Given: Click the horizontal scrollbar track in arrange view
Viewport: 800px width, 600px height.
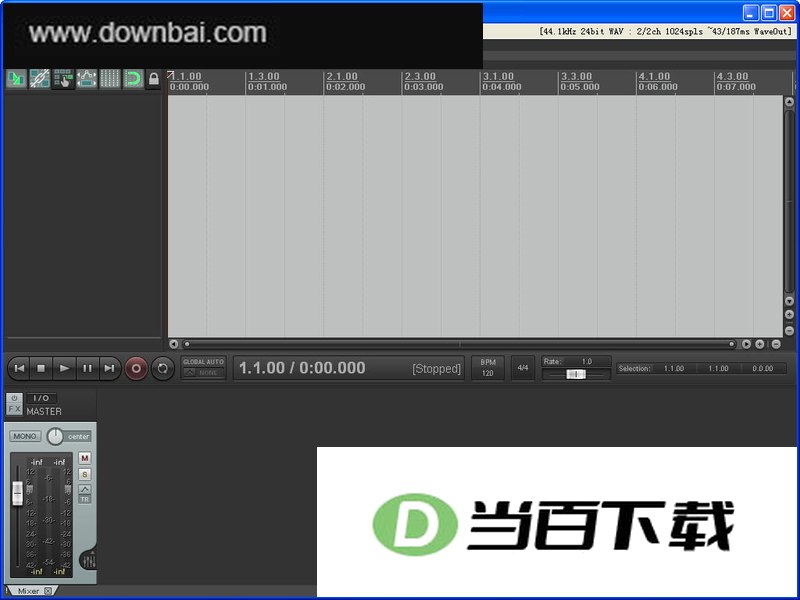Looking at the screenshot, I should coord(459,344).
